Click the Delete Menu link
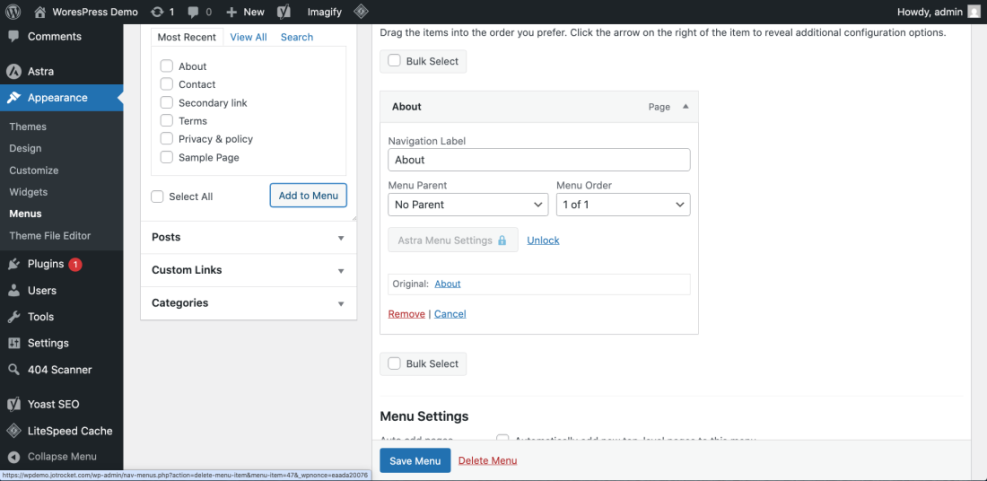Screen dimensions: 987x481 (488, 460)
